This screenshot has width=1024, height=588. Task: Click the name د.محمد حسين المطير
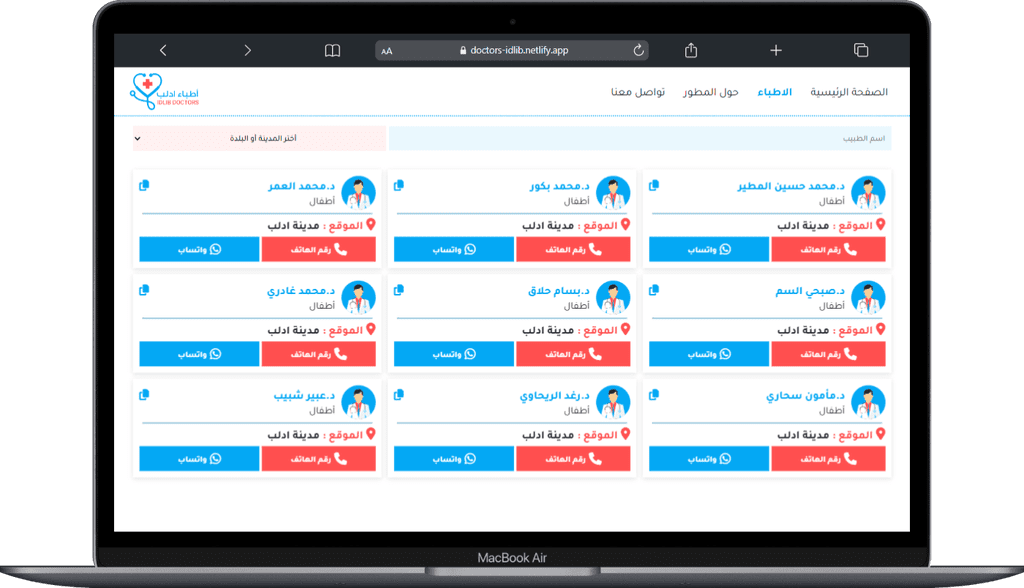[791, 186]
